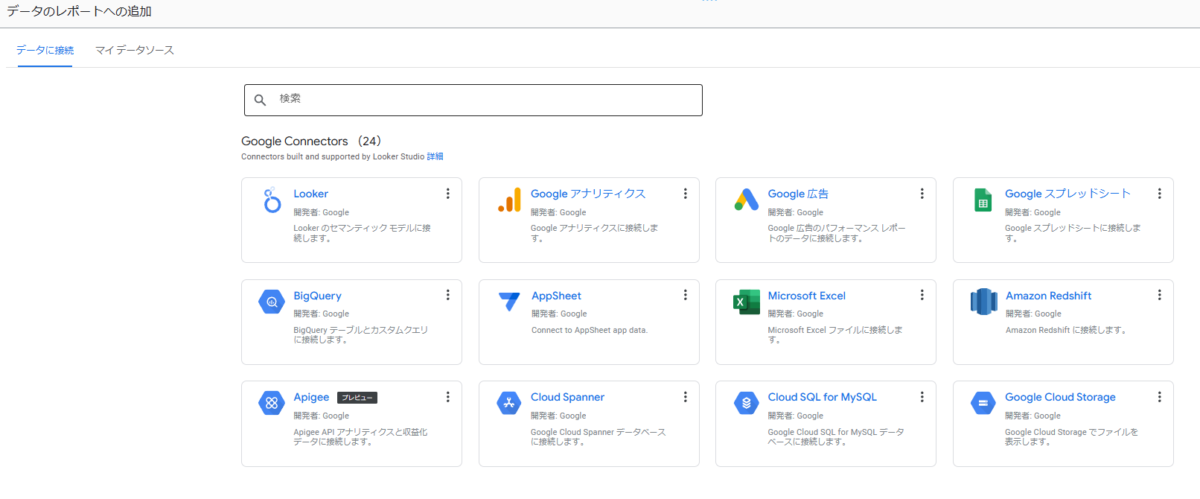This screenshot has height=499, width=1200.
Task: Open three-dot menu on Google スプレッドシート card
Action: 1159,194
